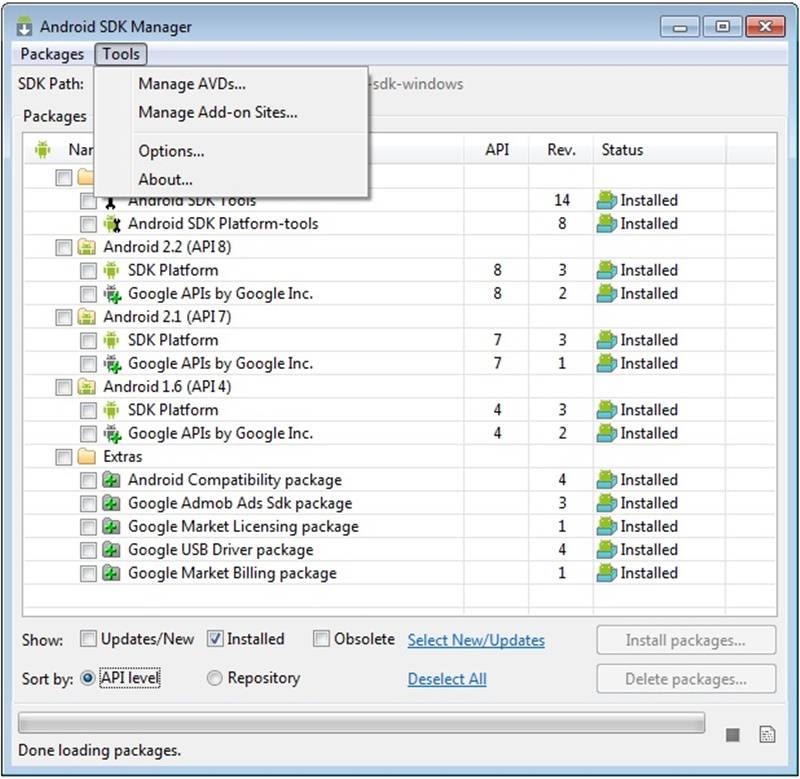
Task: Click the Installed status icon for Android Compatibility package
Action: (607, 480)
